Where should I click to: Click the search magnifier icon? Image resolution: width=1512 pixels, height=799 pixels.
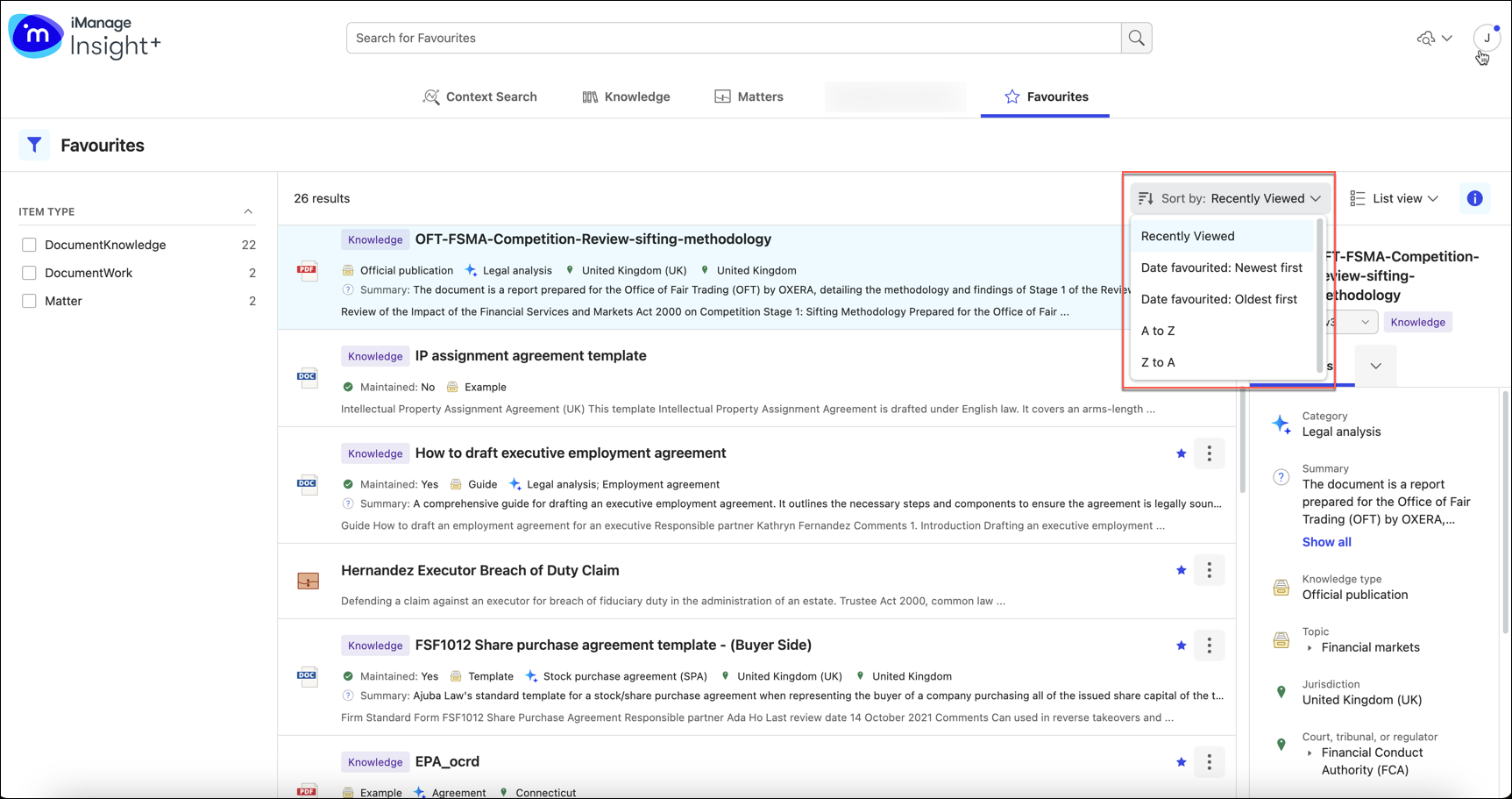coord(1136,38)
